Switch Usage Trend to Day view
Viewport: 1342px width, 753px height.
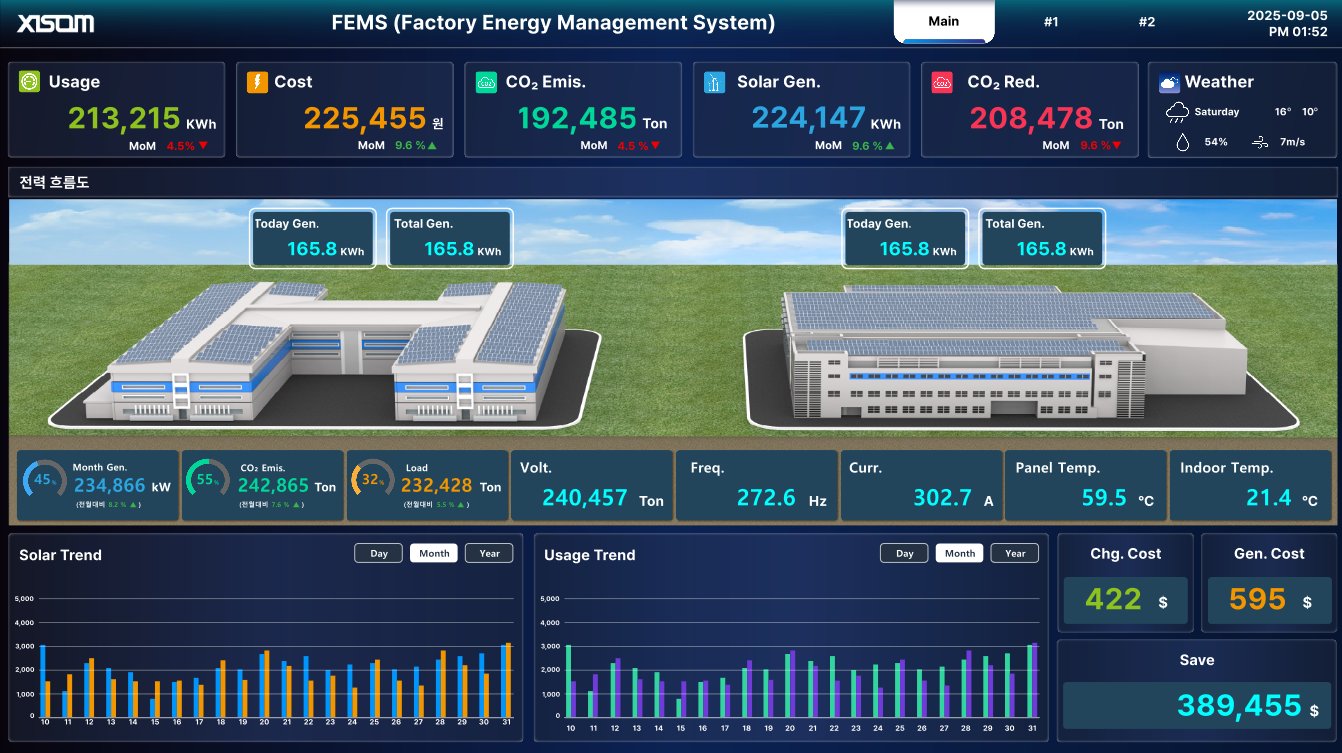coord(904,553)
